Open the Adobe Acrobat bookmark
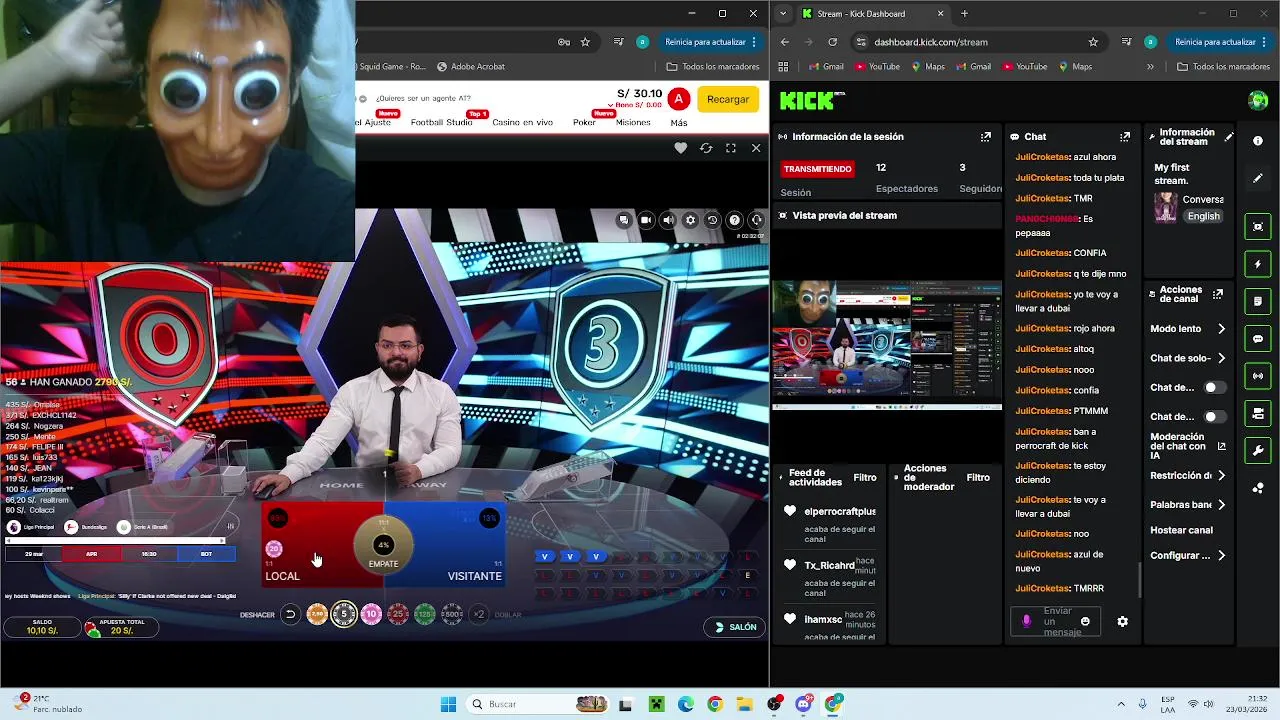Screen dimensions: 1280x720 470,67
